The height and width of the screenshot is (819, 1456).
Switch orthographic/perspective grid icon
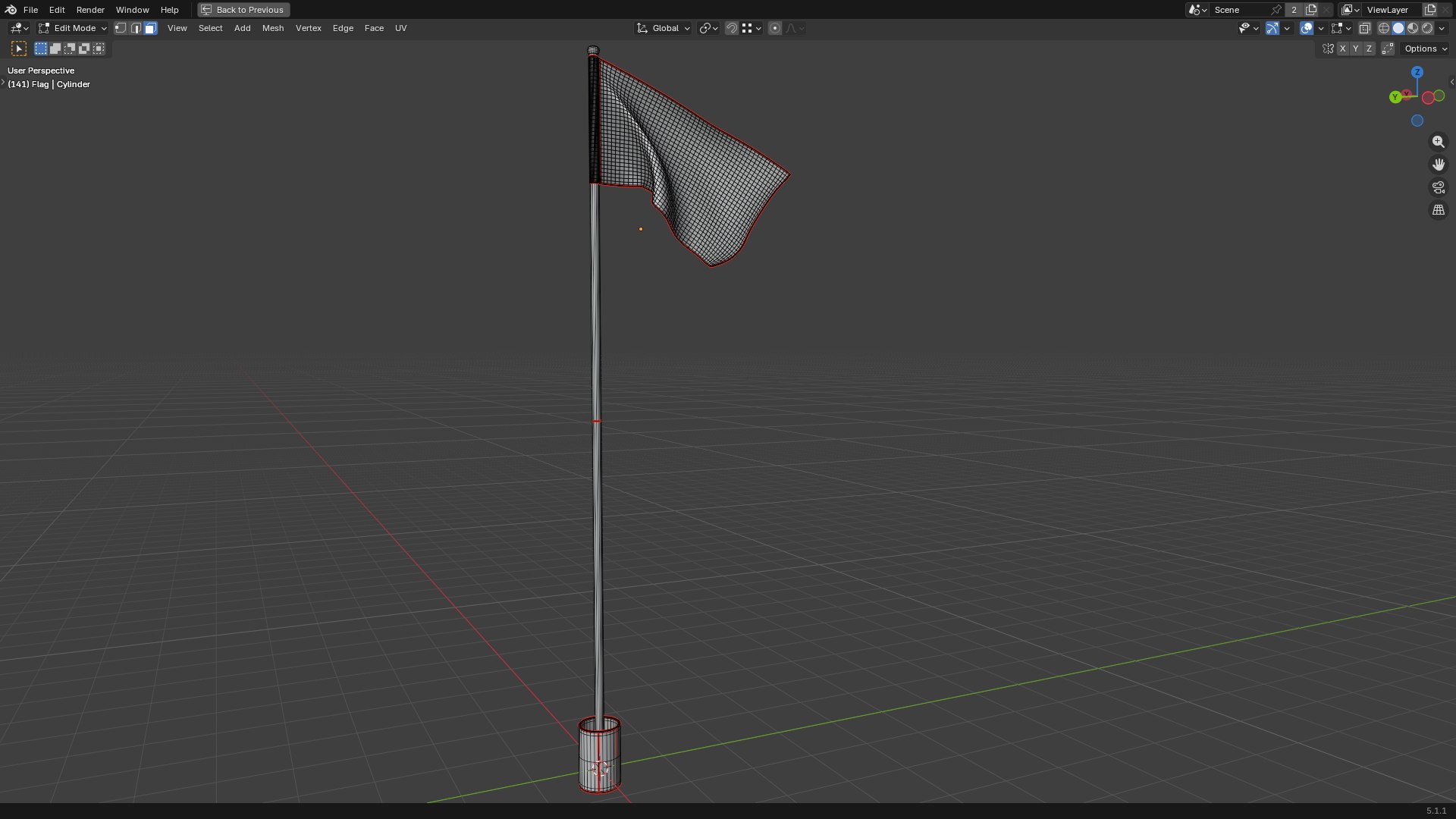(1439, 210)
